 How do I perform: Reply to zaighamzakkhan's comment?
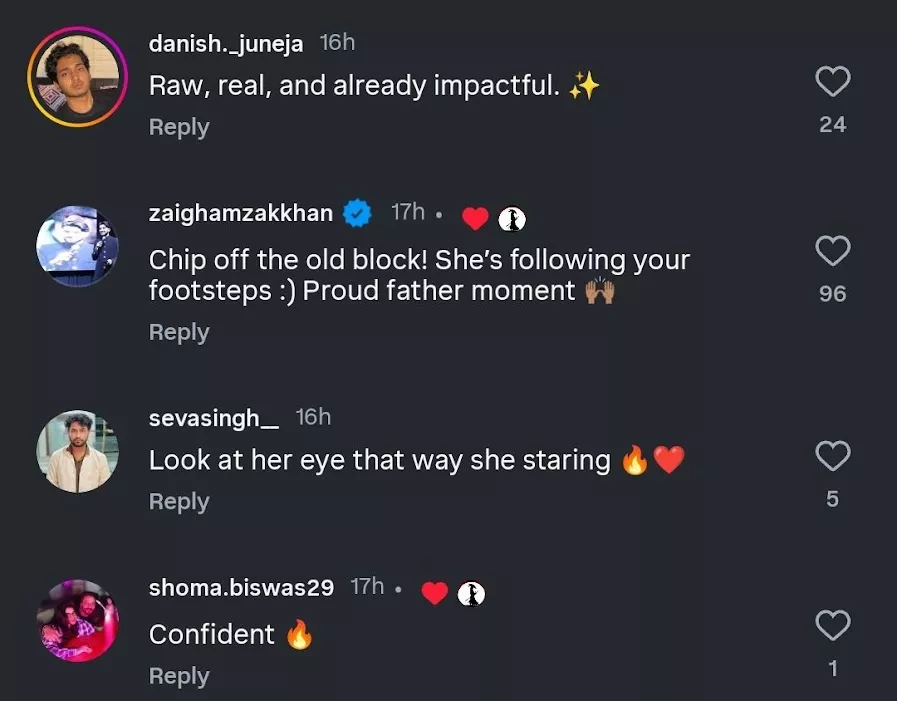(x=179, y=332)
